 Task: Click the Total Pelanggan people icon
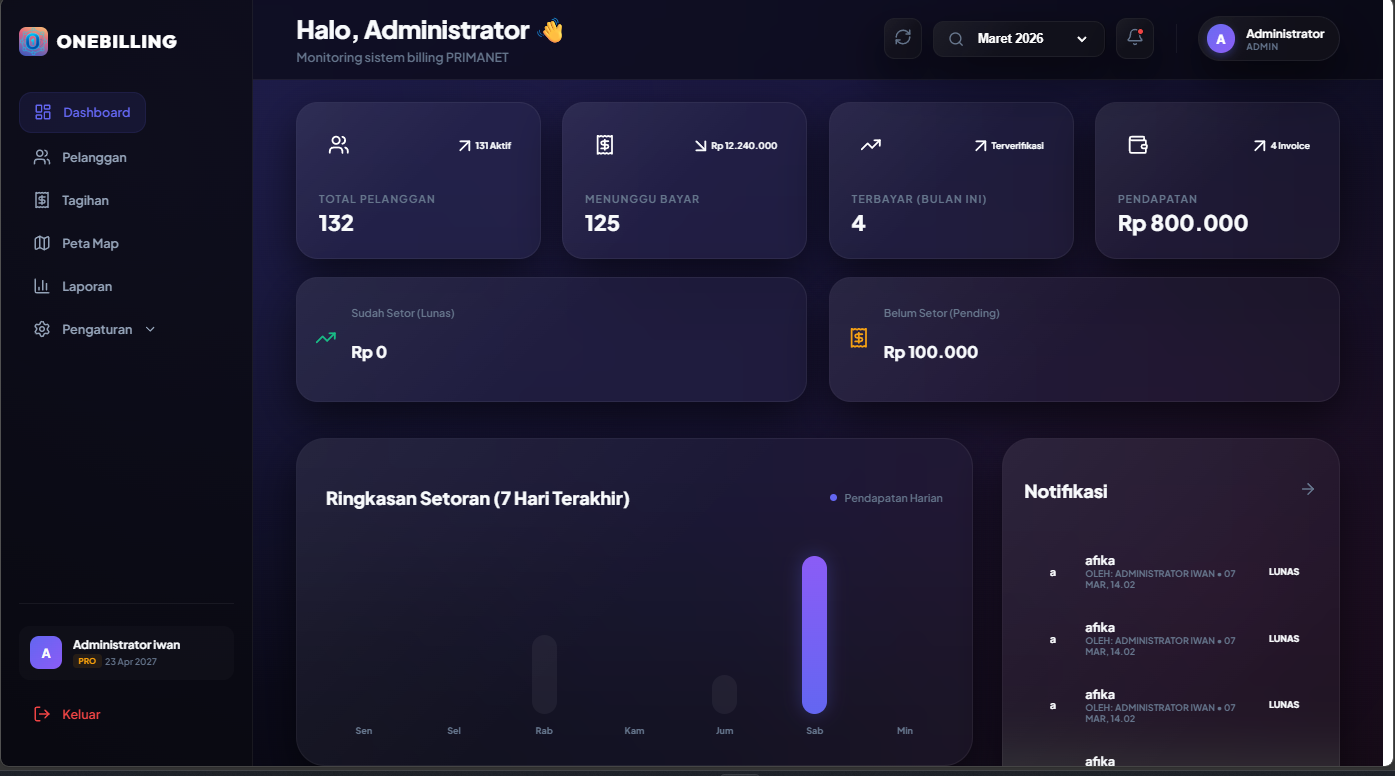click(338, 144)
